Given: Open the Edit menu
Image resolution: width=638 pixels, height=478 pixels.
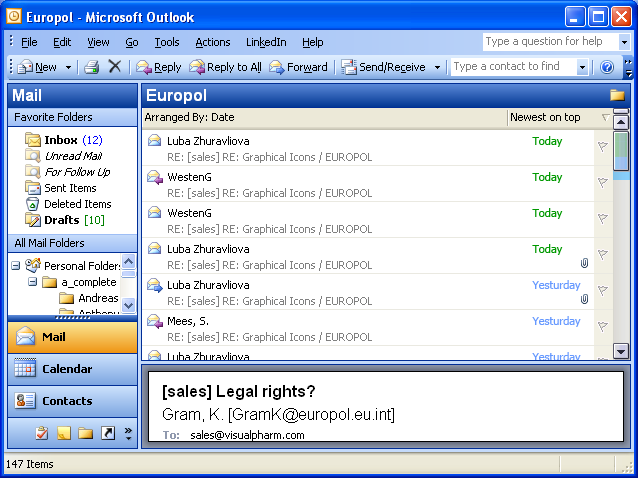Looking at the screenshot, I should click(x=62, y=42).
